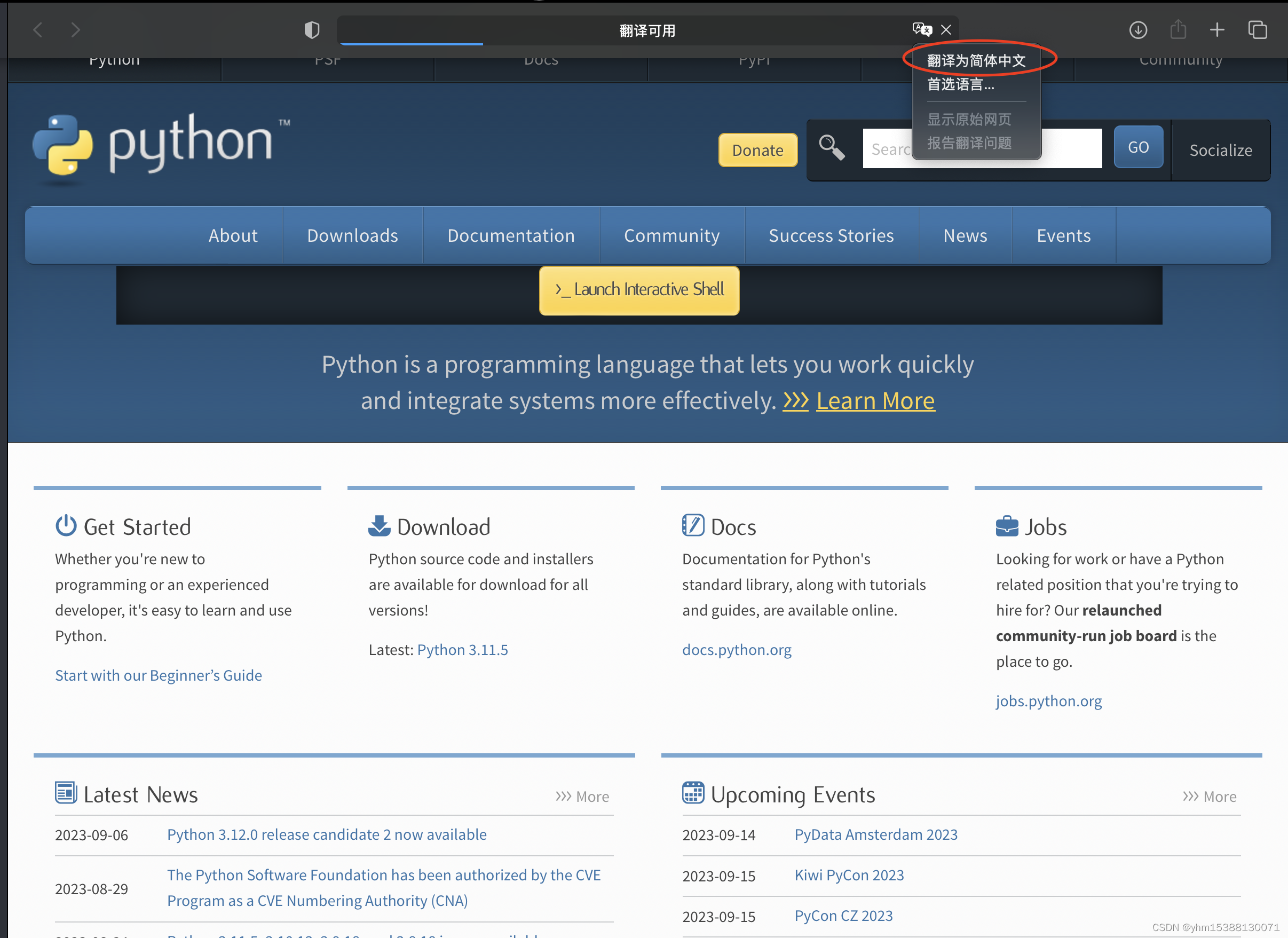Stop loading with the X button

pyautogui.click(x=946, y=29)
